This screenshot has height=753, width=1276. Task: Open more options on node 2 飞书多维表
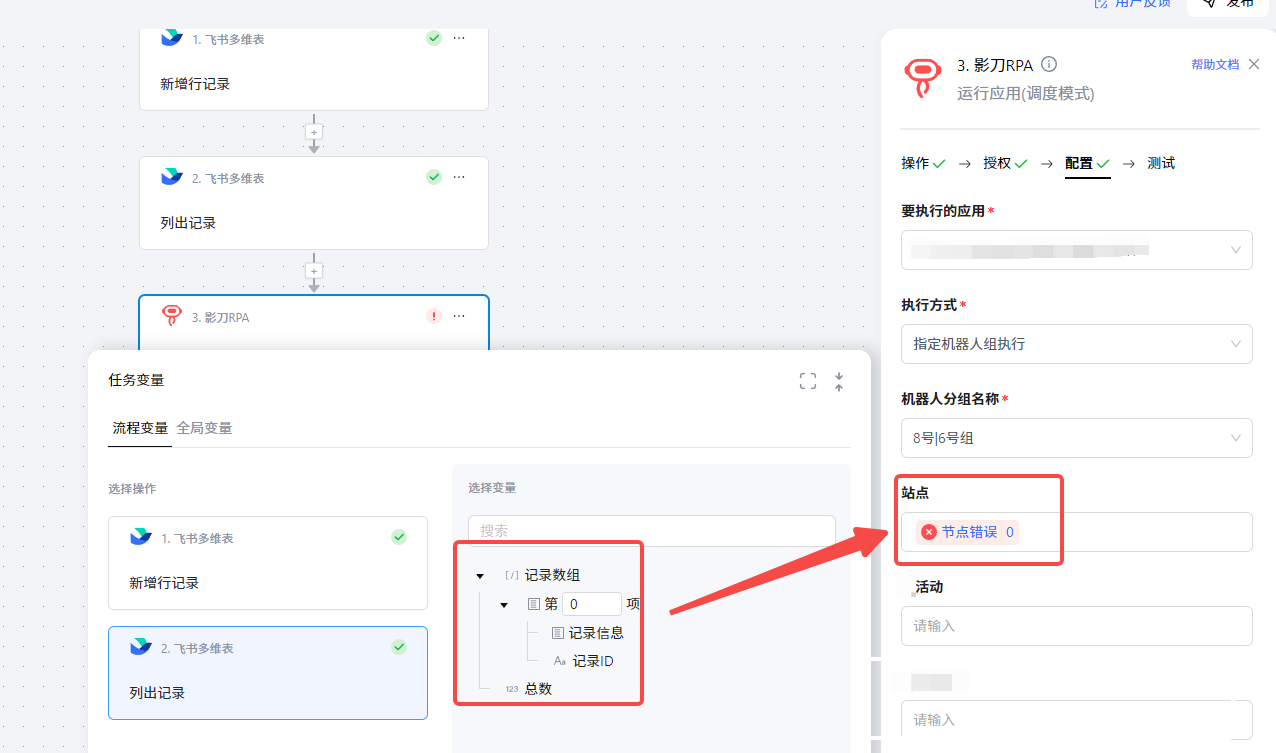pyautogui.click(x=459, y=177)
